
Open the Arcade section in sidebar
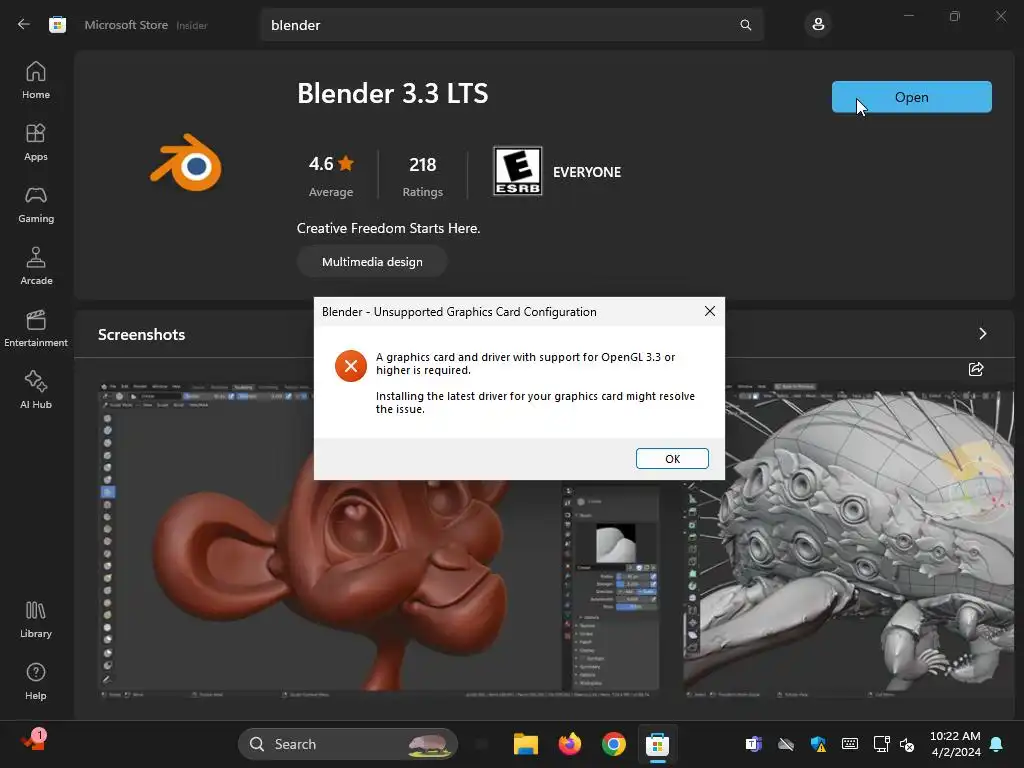pyautogui.click(x=36, y=266)
